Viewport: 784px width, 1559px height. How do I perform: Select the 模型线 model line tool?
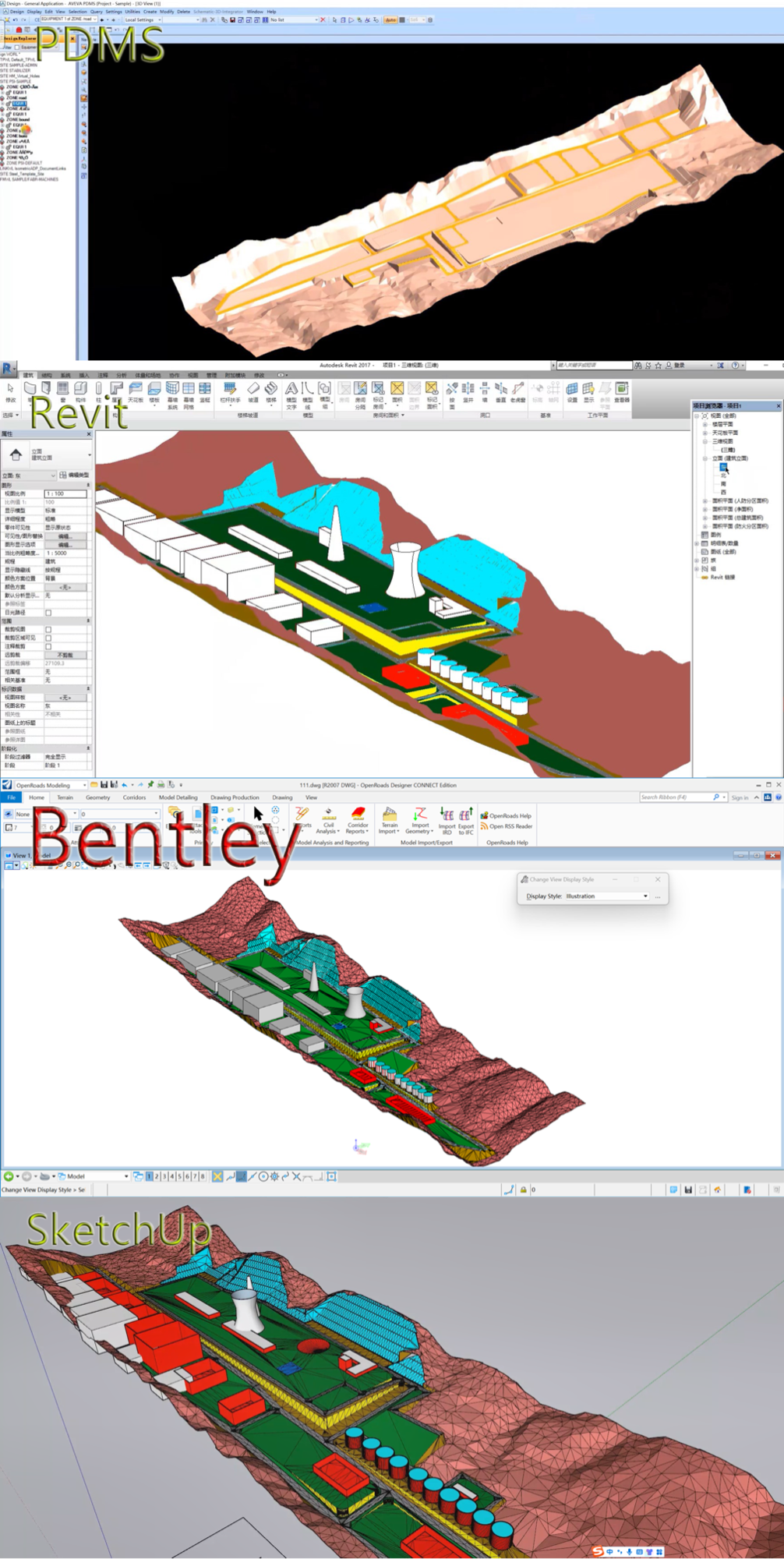point(308,394)
